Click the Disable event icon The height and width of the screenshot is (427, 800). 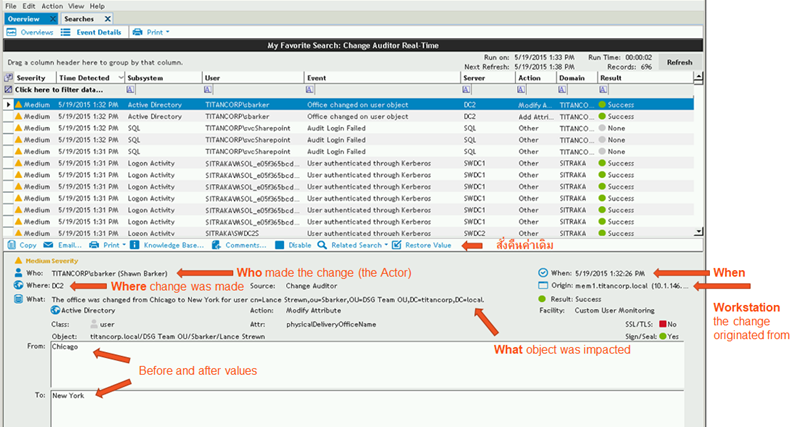pyautogui.click(x=280, y=245)
